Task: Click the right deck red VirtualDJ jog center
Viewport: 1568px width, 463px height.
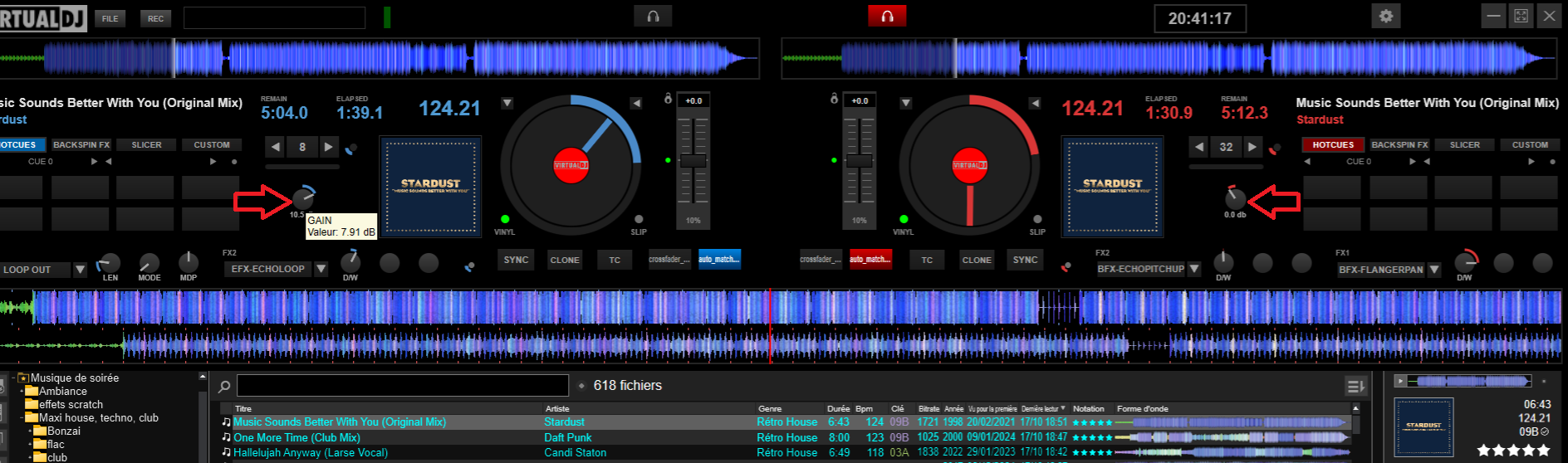Action: [x=969, y=164]
